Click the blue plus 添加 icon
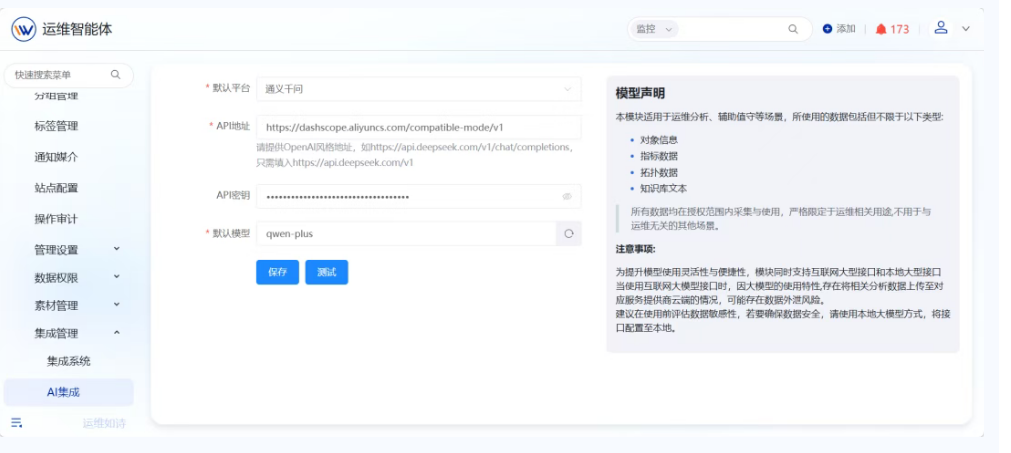 827,29
